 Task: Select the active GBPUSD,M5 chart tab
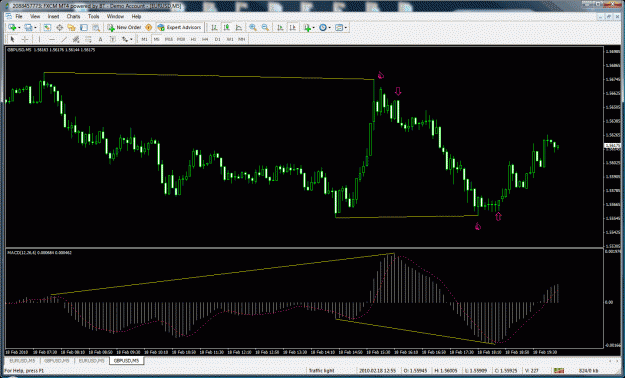[x=127, y=360]
